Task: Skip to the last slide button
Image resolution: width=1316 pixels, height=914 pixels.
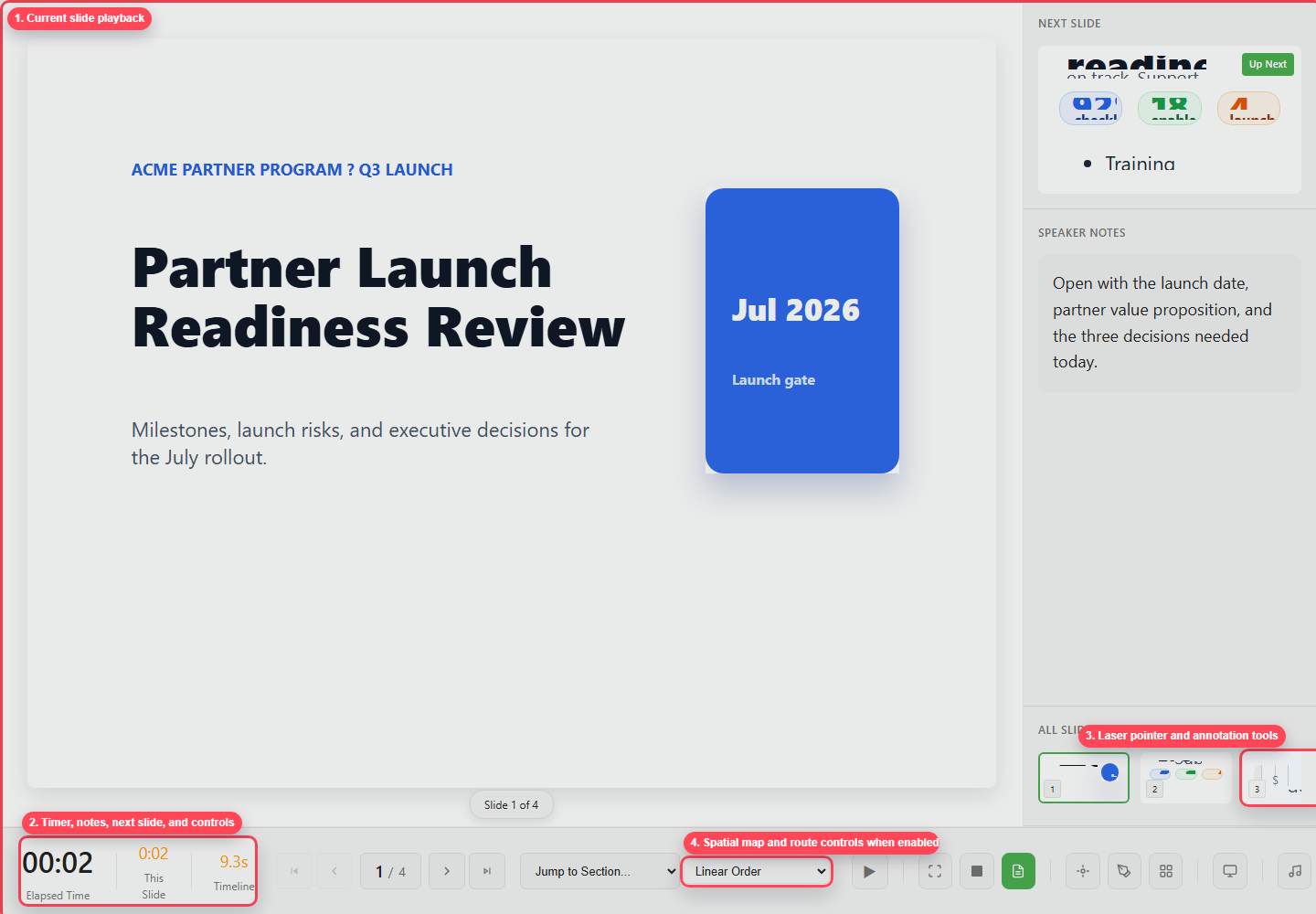Action: click(487, 871)
